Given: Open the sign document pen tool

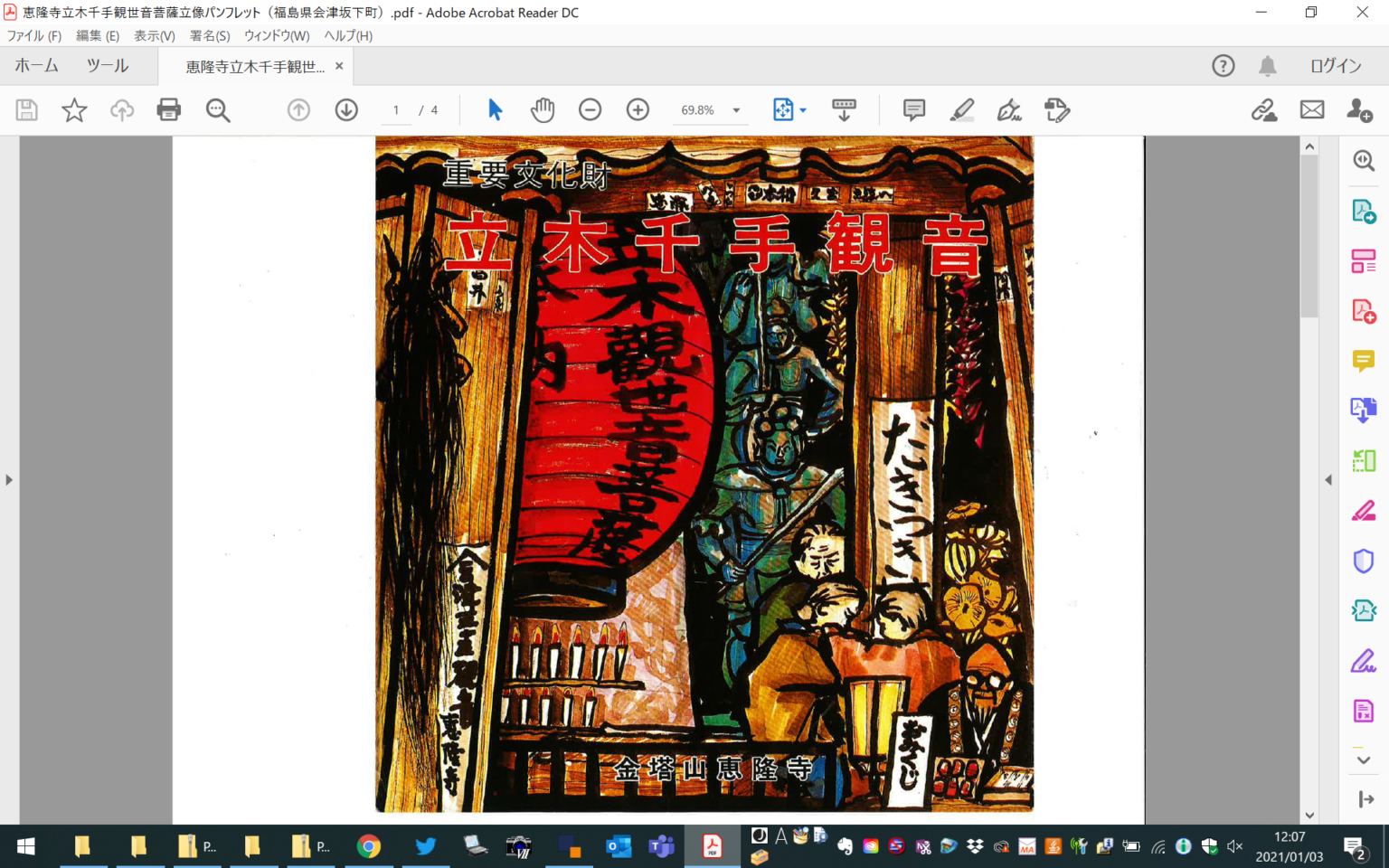Looking at the screenshot, I should click(x=1009, y=110).
